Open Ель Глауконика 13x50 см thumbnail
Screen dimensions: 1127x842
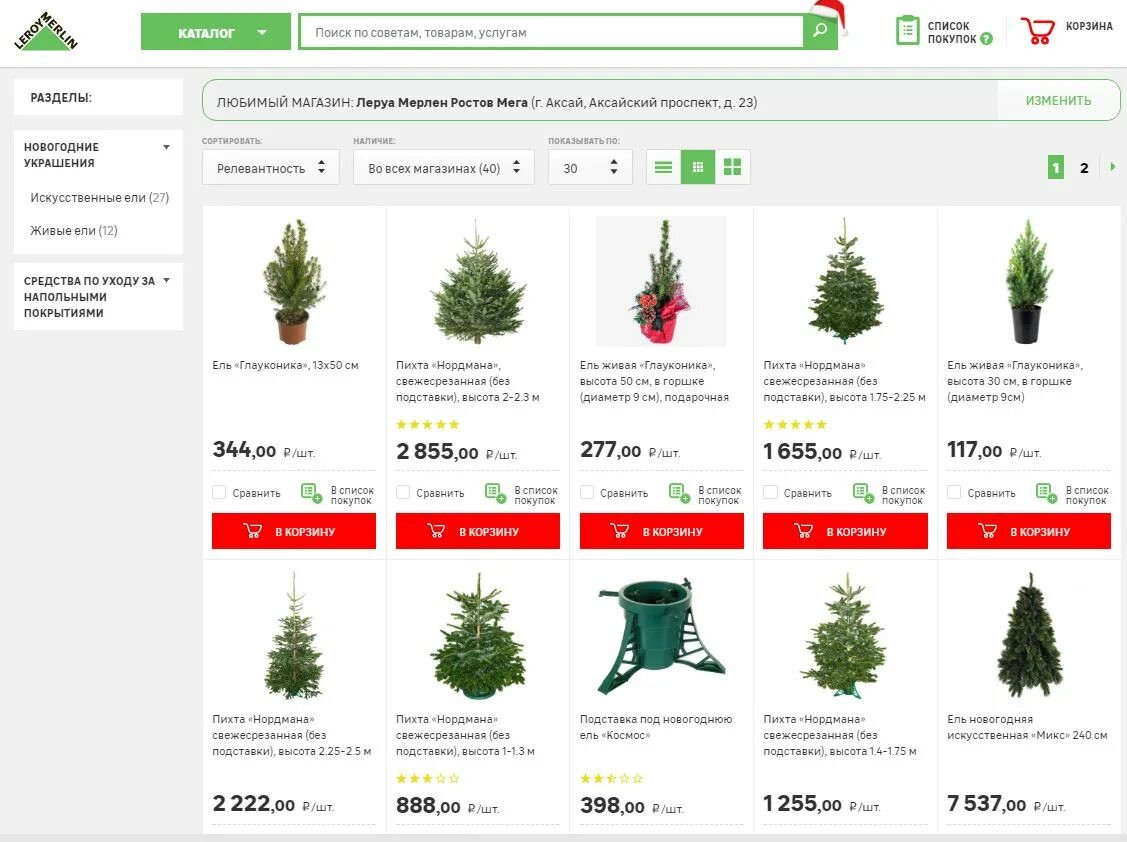294,282
